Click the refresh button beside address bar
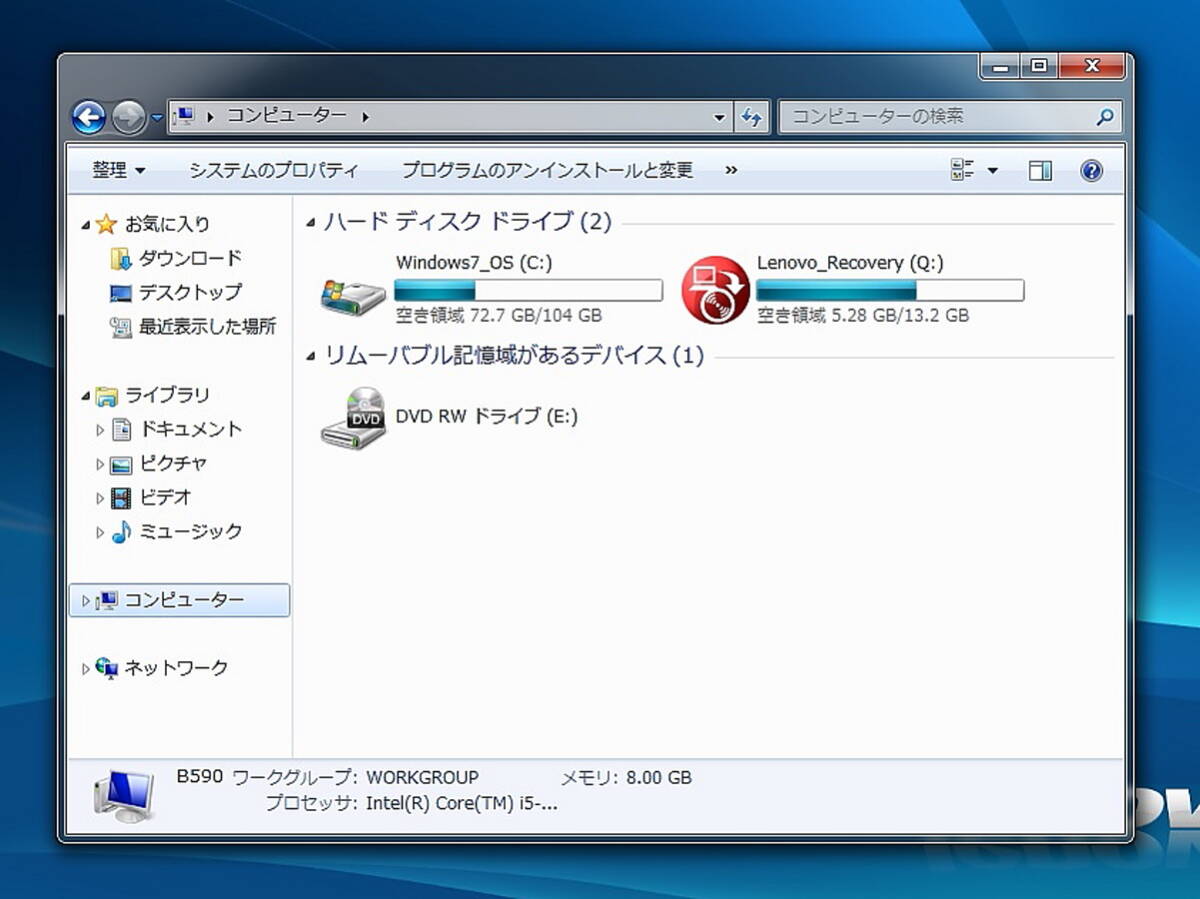The image size is (1200, 899). [x=752, y=117]
